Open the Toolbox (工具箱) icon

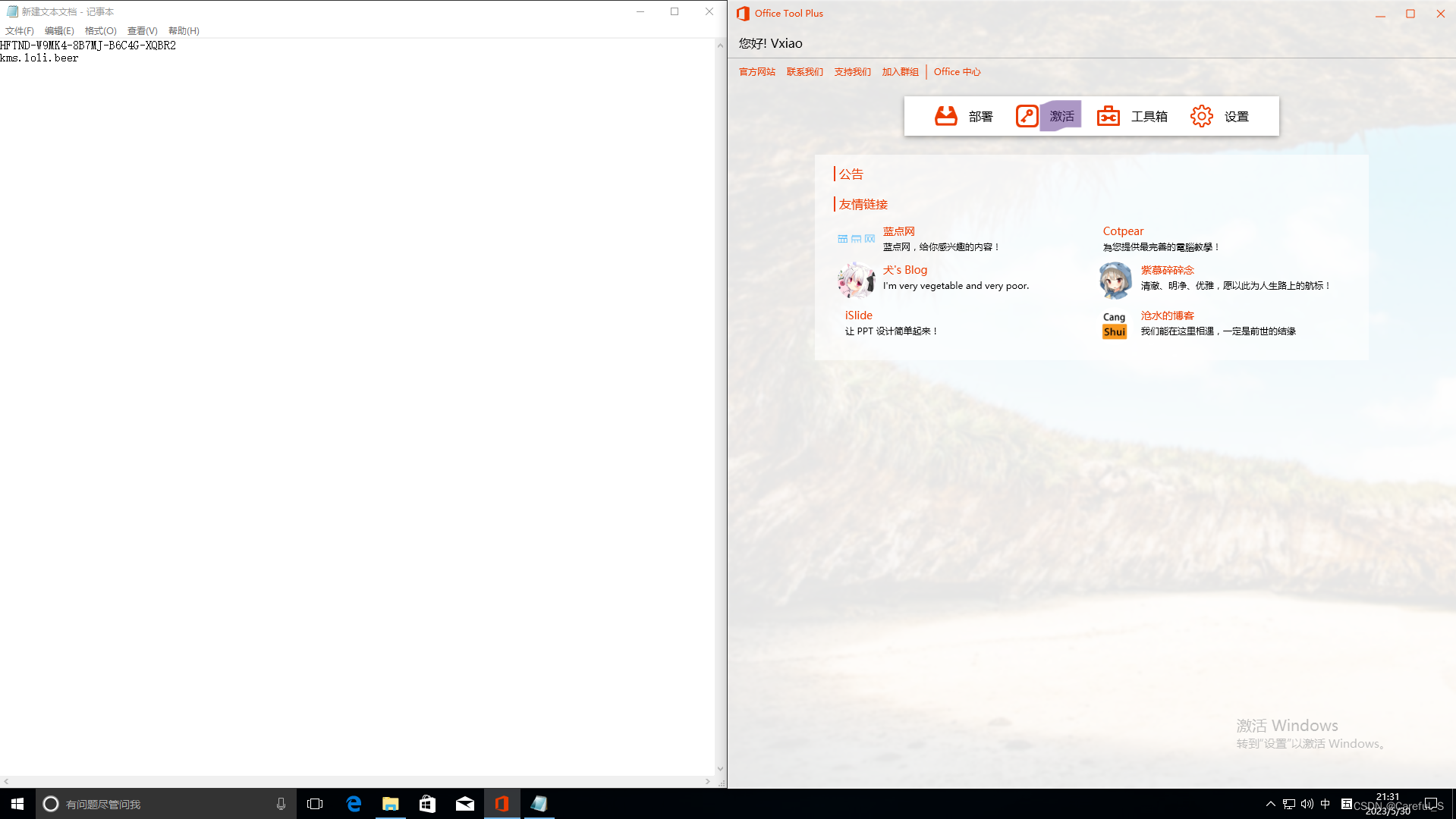click(1108, 116)
